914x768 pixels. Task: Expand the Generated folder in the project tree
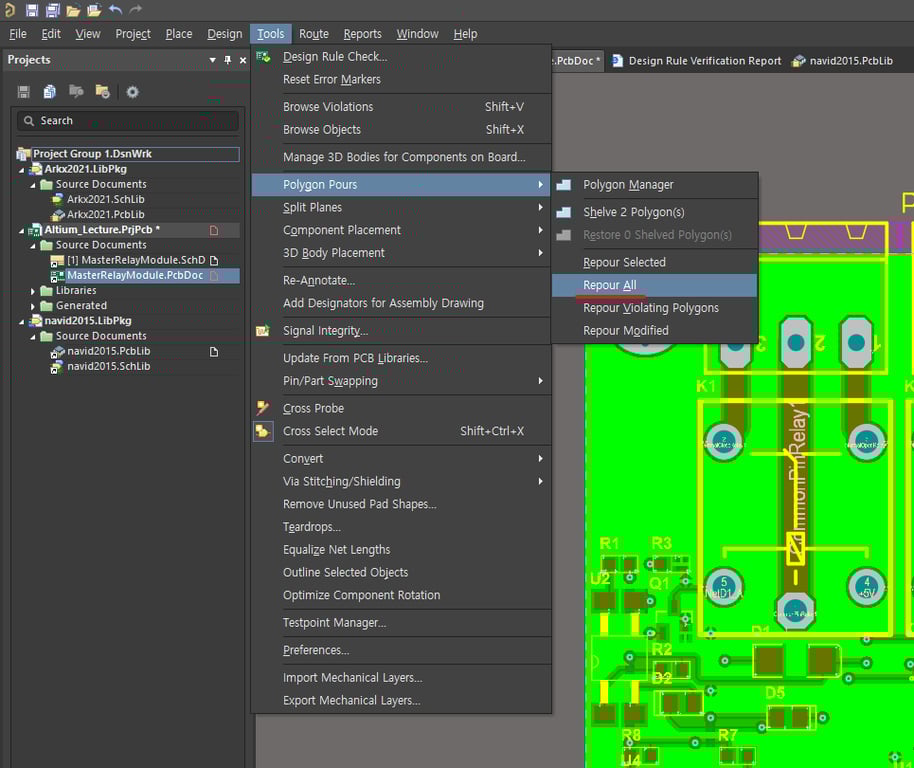[33, 306]
